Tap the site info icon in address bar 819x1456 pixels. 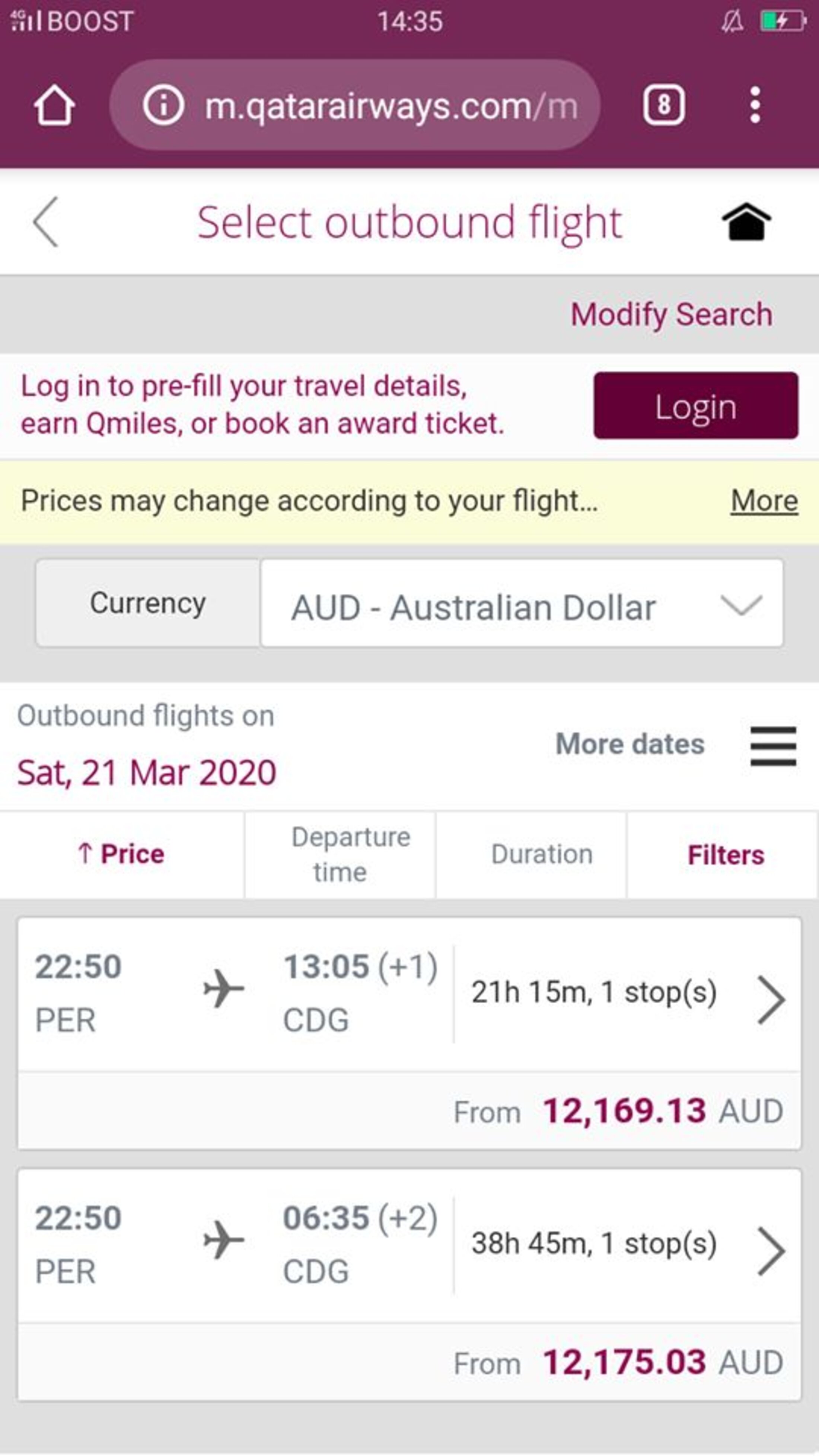[163, 105]
